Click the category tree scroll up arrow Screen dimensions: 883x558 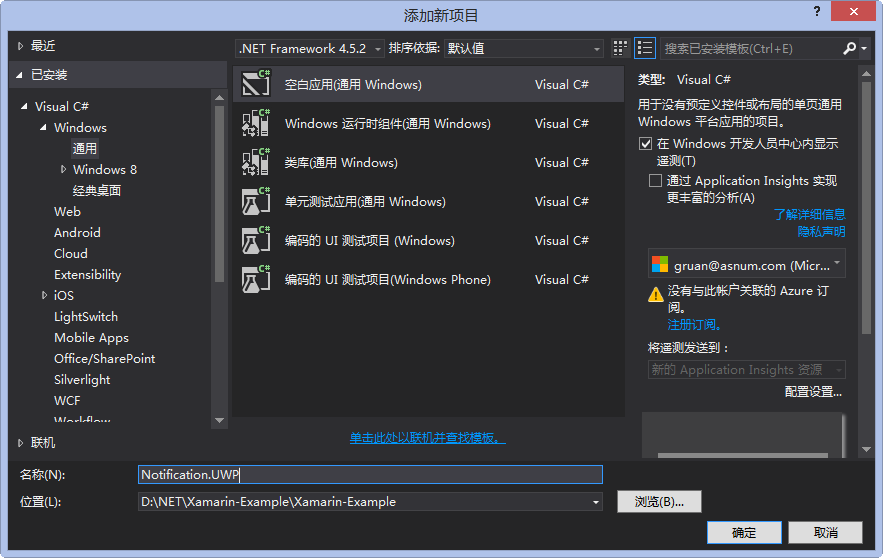pos(220,97)
